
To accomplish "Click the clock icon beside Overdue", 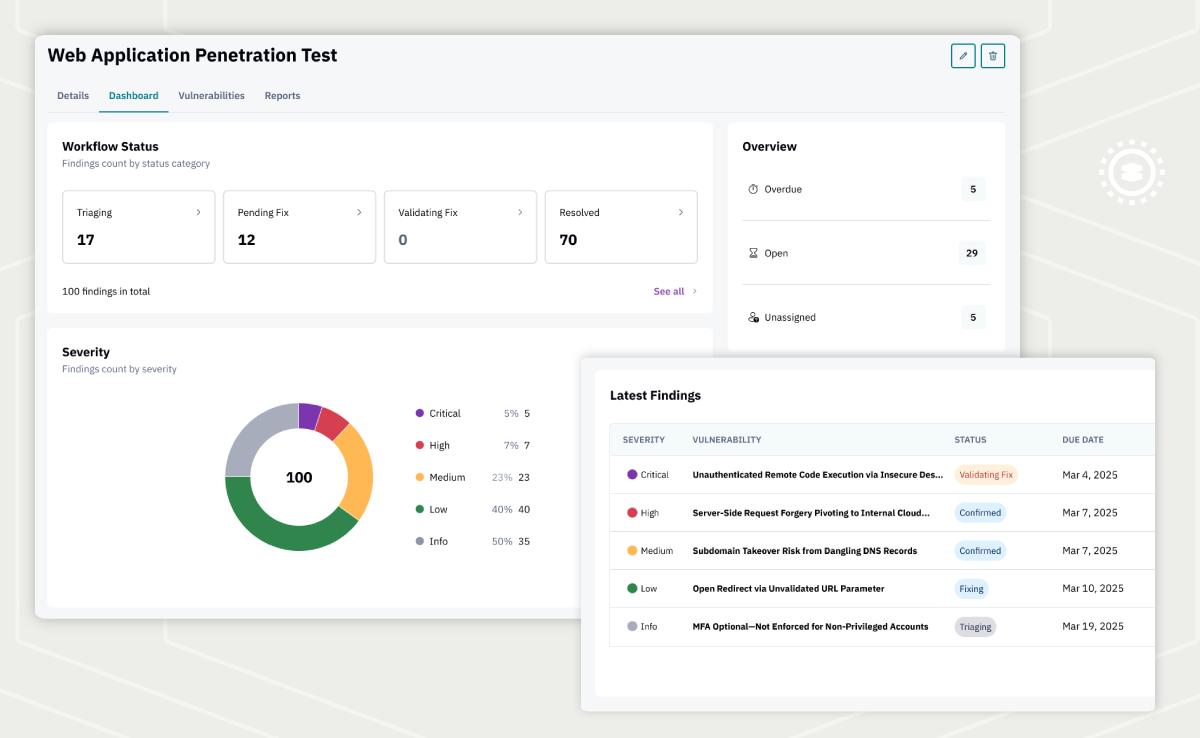I will click(753, 189).
